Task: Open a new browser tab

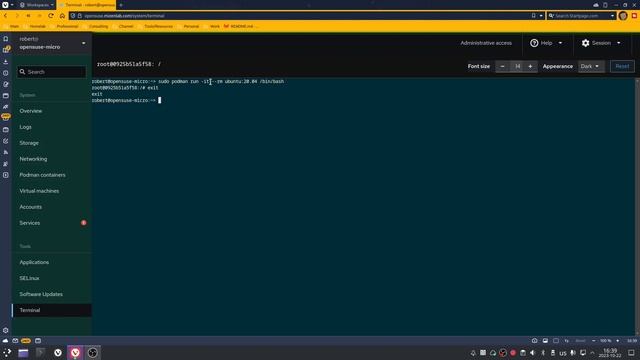Action: coord(121,5)
